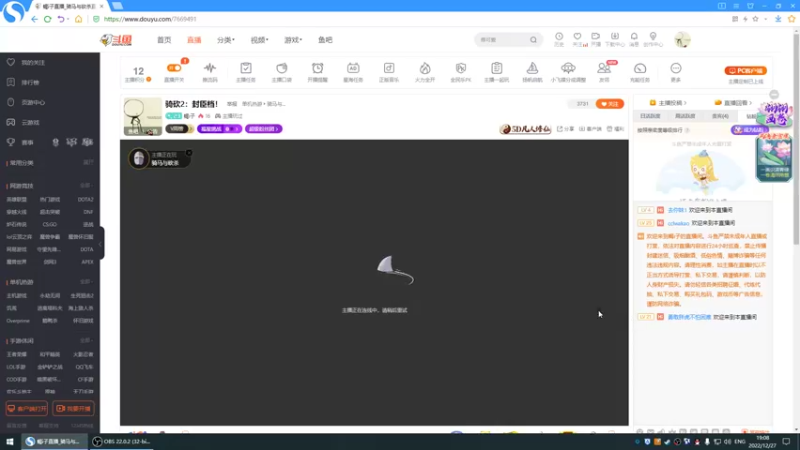Click the Douyu logo
800x450 pixels.
point(116,40)
